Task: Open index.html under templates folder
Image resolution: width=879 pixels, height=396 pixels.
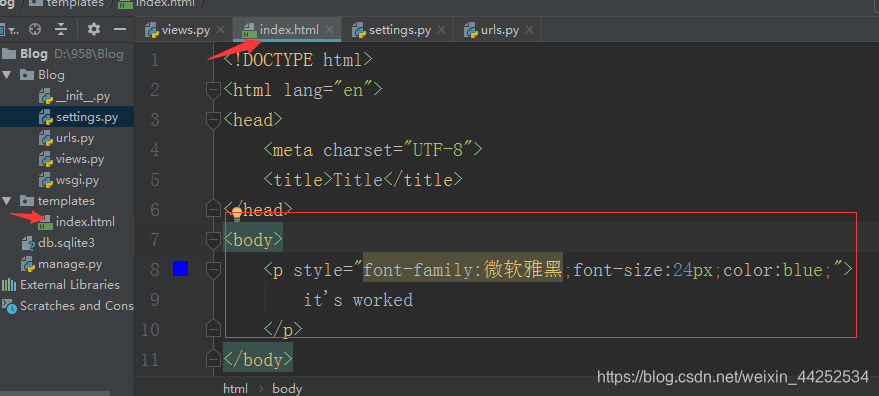Action: pos(76,222)
